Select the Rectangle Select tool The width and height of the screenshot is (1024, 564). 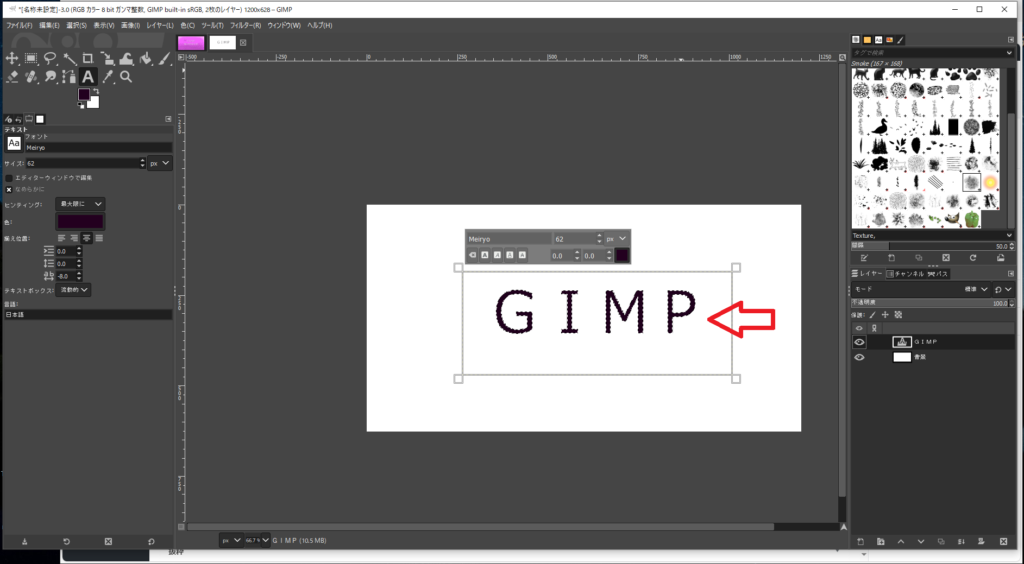click(31, 59)
